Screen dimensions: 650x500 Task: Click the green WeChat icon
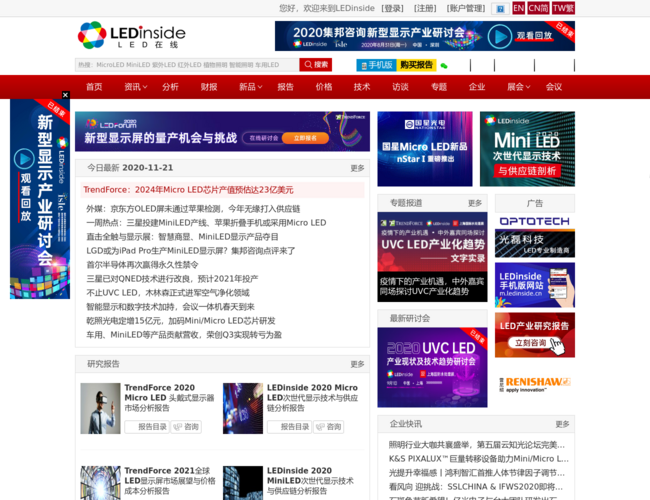click(444, 66)
